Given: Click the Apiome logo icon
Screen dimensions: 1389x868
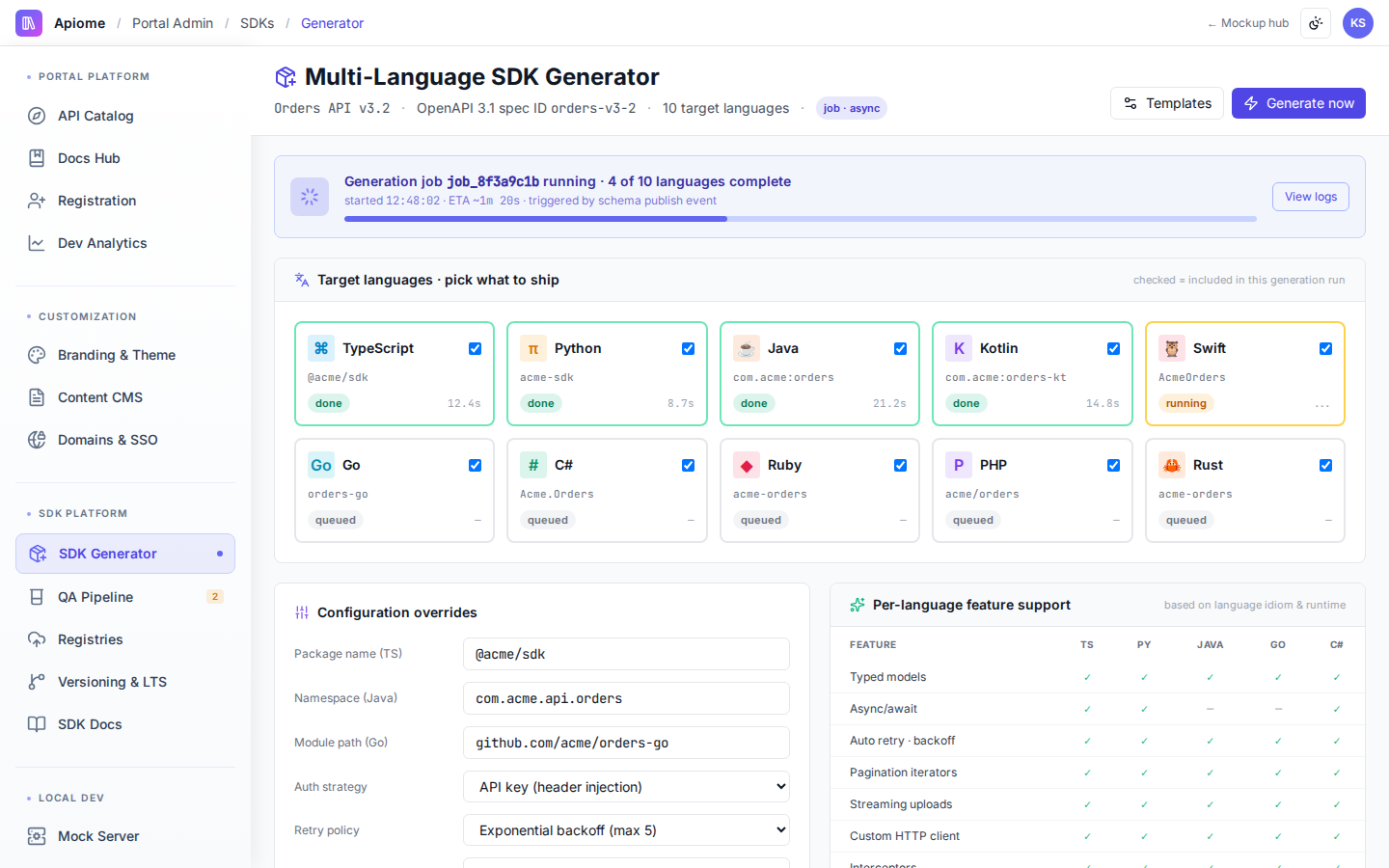Looking at the screenshot, I should pos(29,23).
